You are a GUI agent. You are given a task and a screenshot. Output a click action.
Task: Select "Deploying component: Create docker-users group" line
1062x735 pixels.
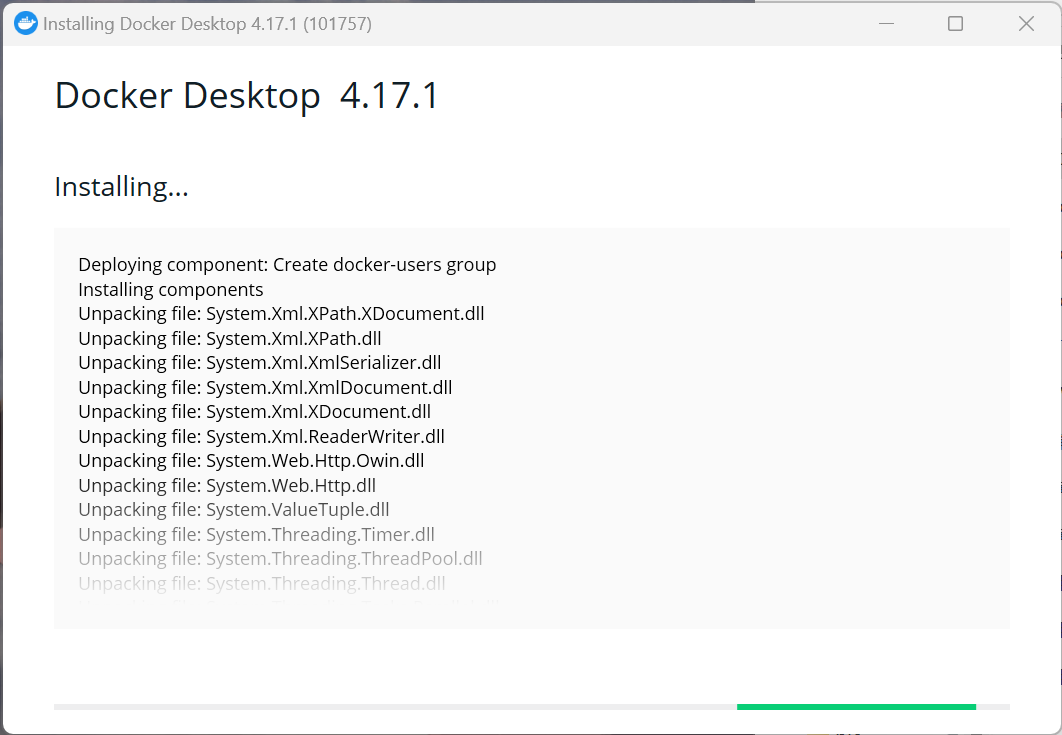coord(287,265)
